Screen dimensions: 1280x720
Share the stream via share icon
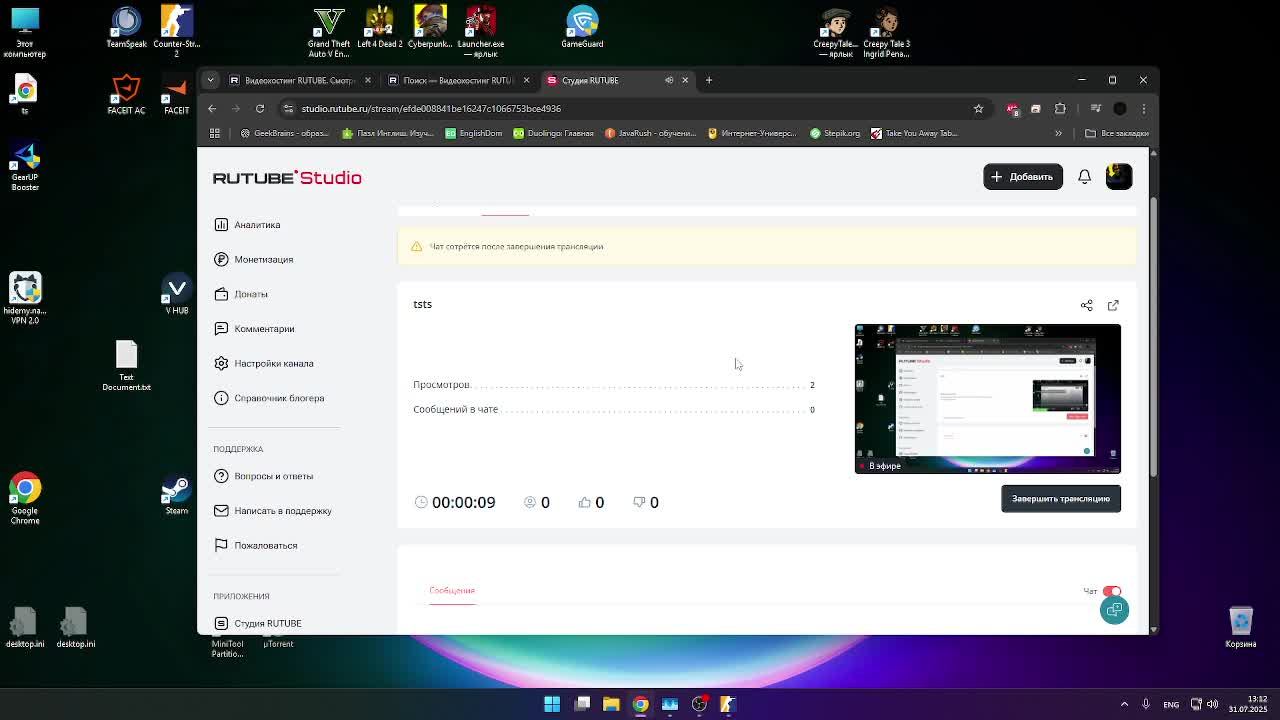1087,305
